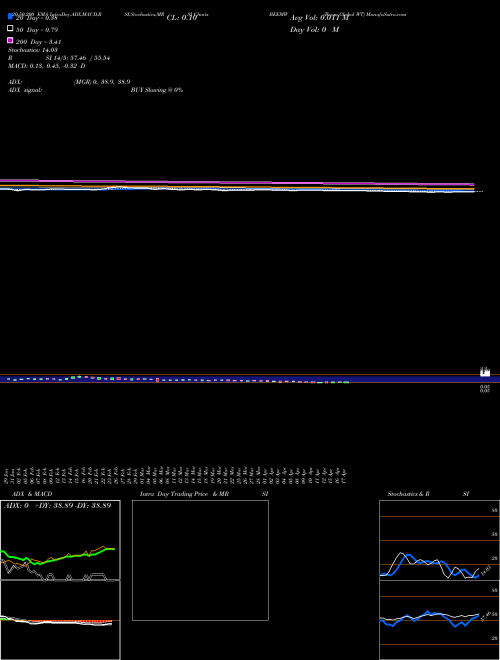Click the white volume bar at chart's right edge
This screenshot has height=660, width=500.
(485, 372)
